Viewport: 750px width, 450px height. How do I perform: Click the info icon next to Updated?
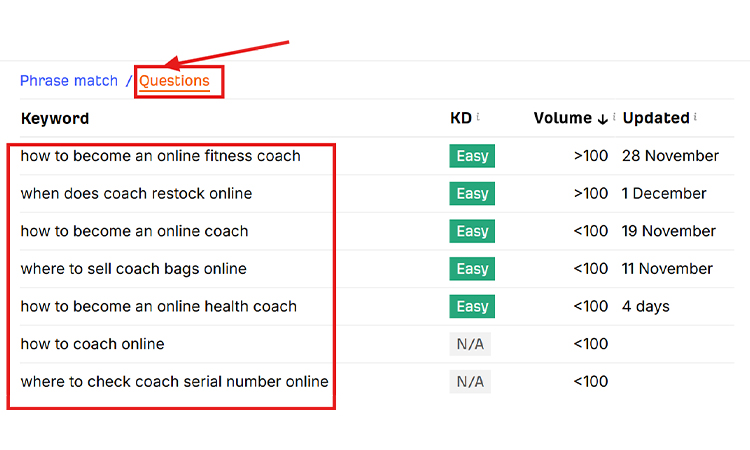click(695, 117)
